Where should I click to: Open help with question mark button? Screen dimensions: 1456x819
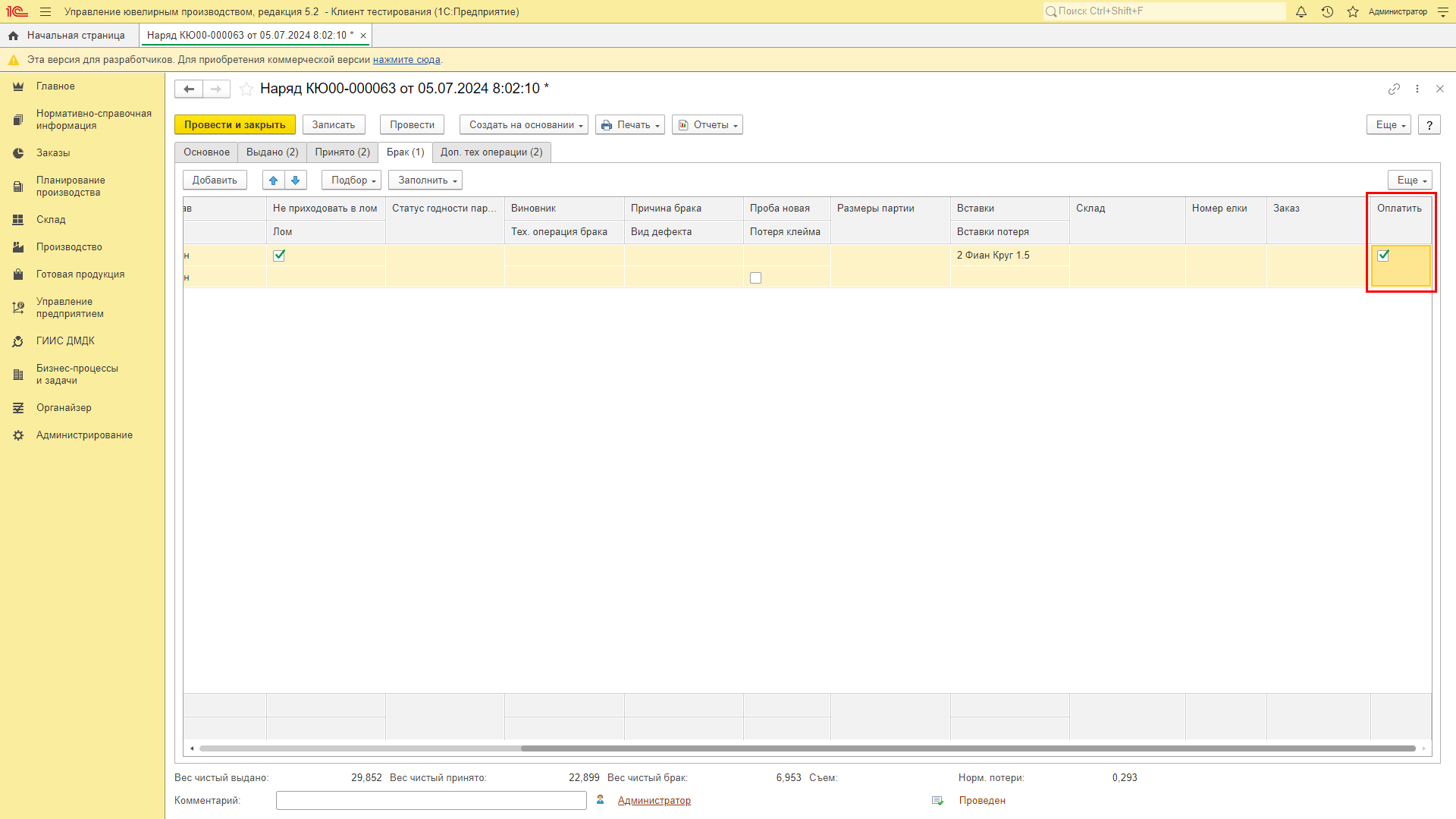pos(1429,125)
